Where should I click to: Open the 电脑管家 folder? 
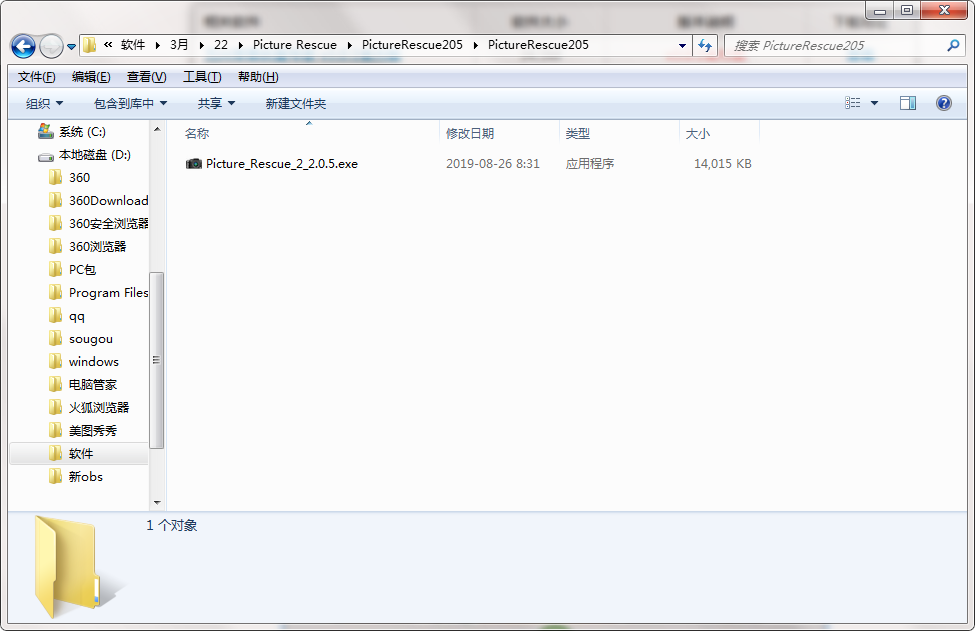pyautogui.click(x=93, y=385)
